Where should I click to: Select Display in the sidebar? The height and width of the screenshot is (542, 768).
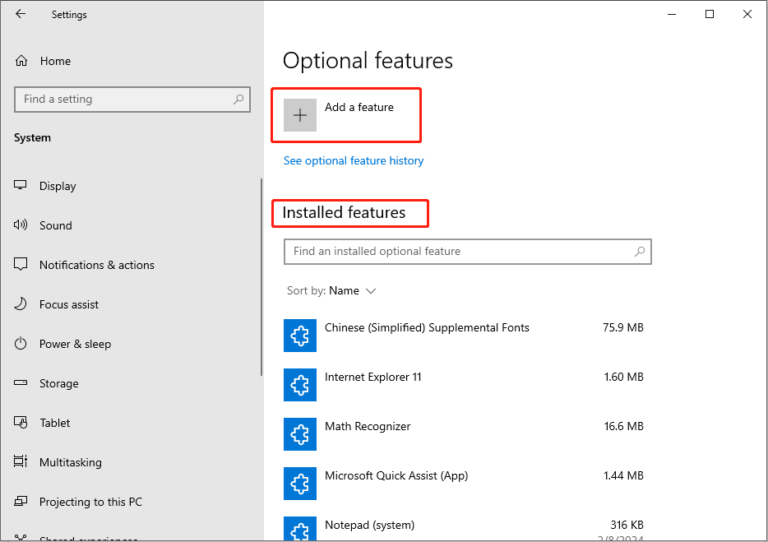coord(58,186)
